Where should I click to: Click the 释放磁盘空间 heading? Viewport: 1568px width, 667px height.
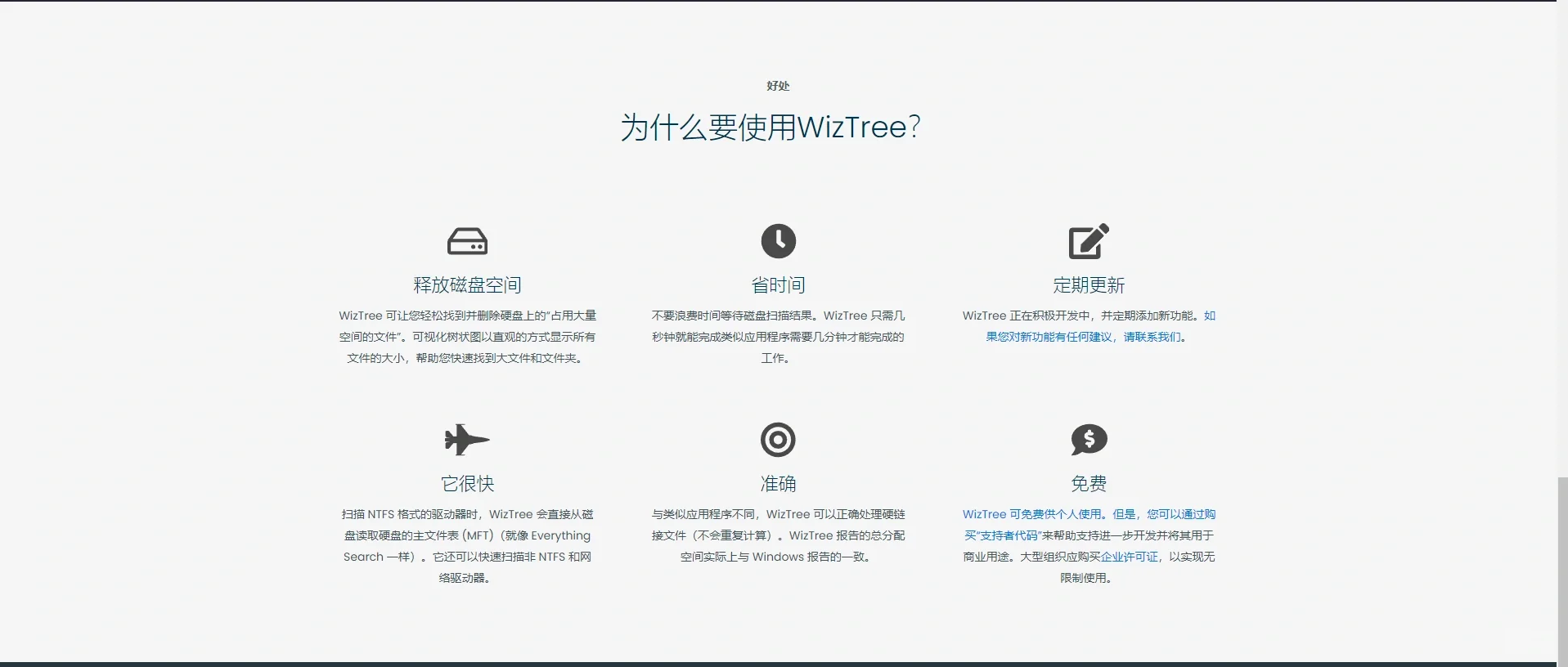tap(467, 284)
